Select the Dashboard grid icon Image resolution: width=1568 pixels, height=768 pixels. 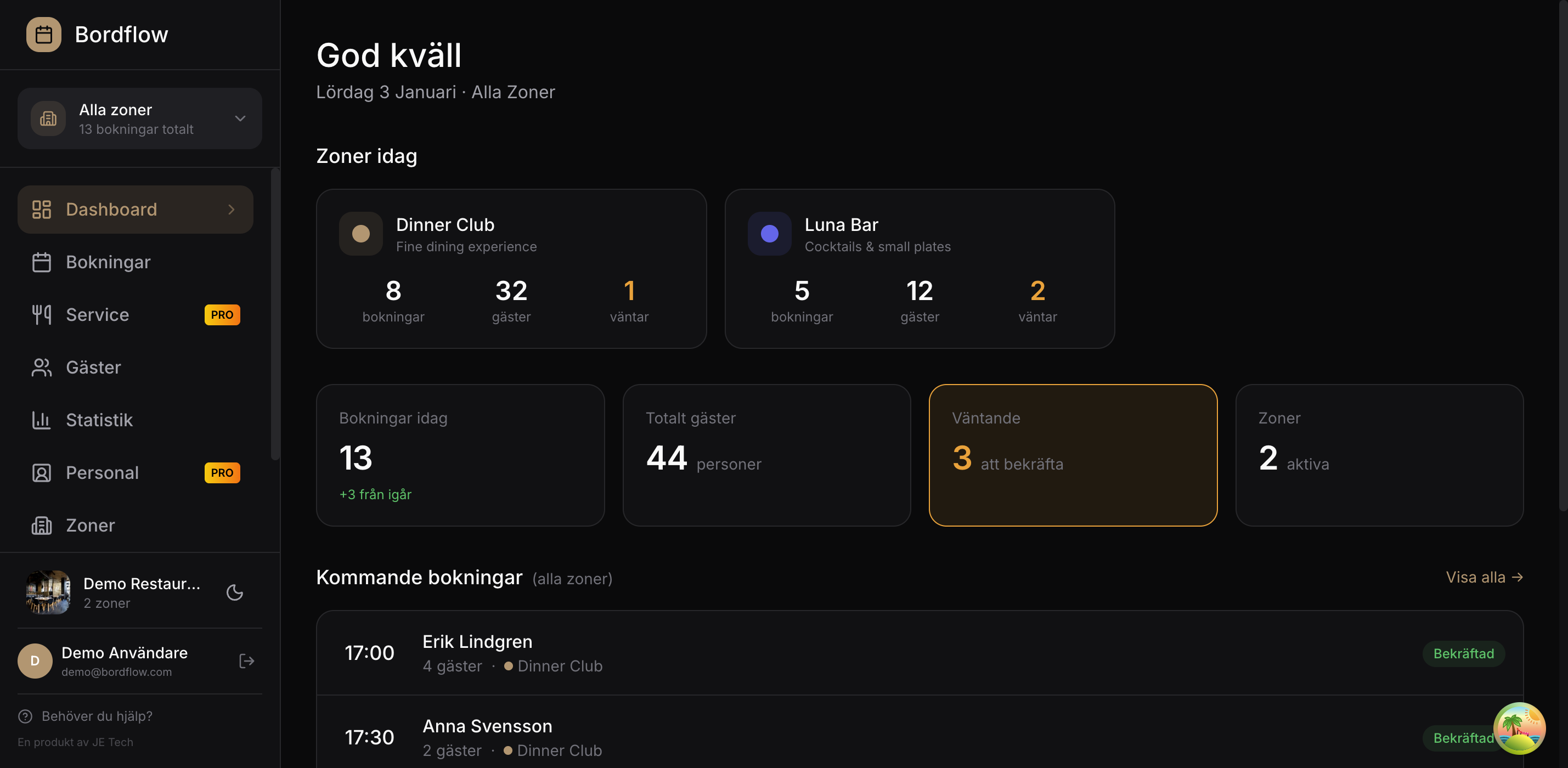click(x=41, y=210)
